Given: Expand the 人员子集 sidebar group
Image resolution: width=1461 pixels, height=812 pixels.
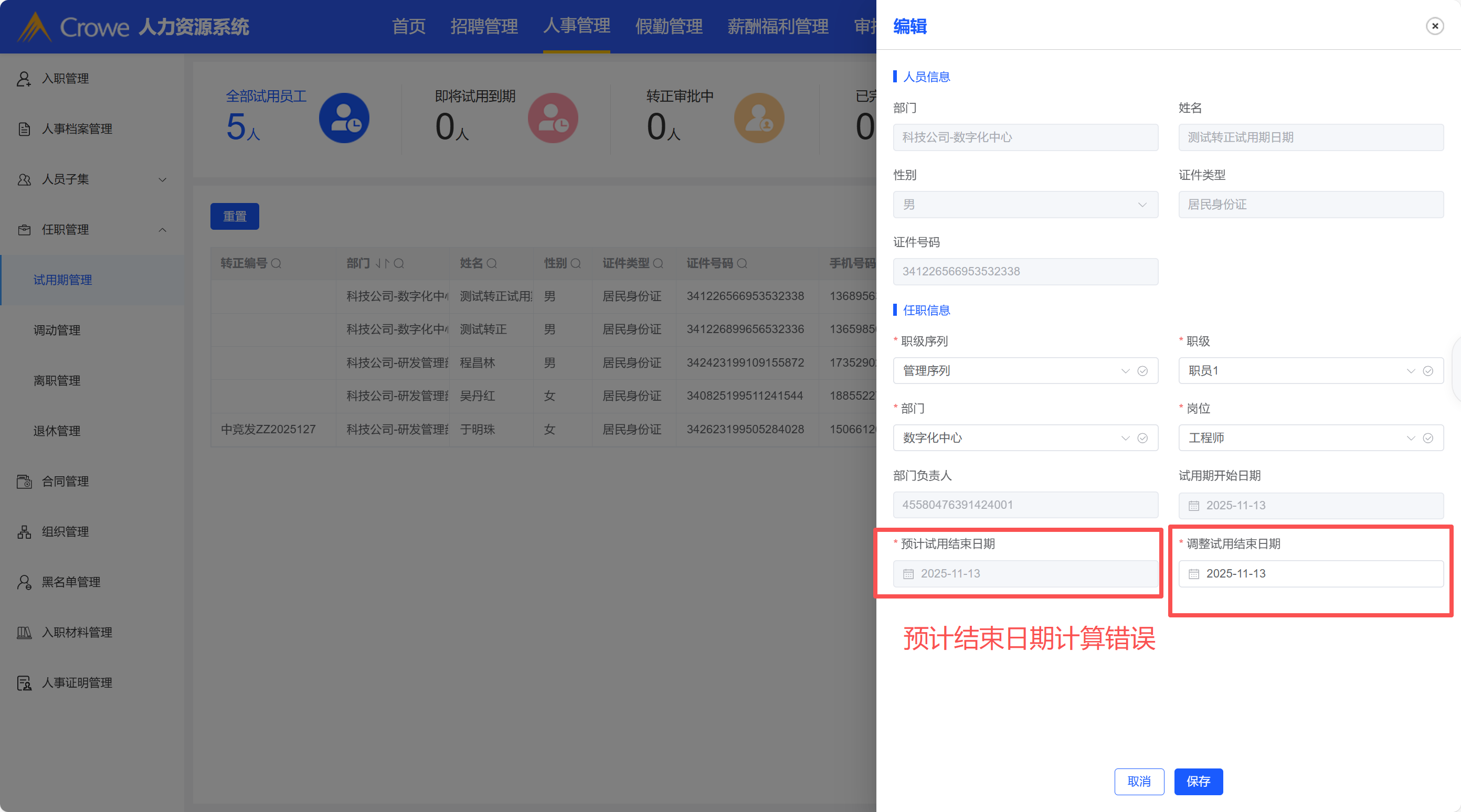Looking at the screenshot, I should pos(162,180).
